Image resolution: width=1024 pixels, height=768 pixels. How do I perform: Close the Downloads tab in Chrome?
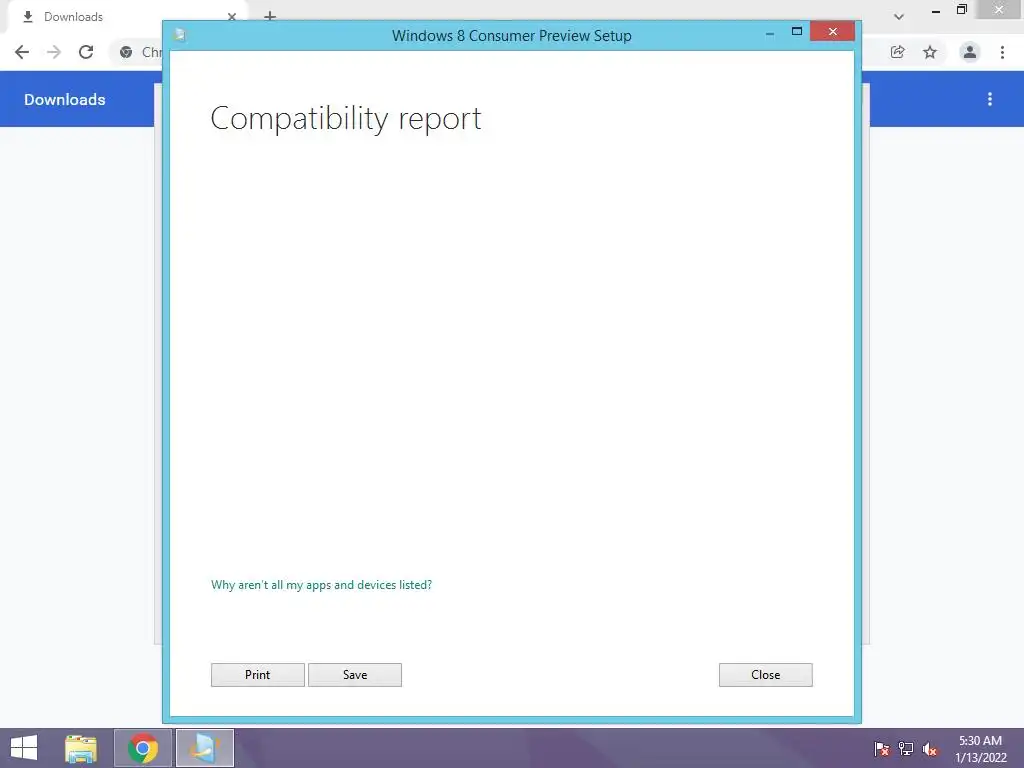pyautogui.click(x=232, y=16)
